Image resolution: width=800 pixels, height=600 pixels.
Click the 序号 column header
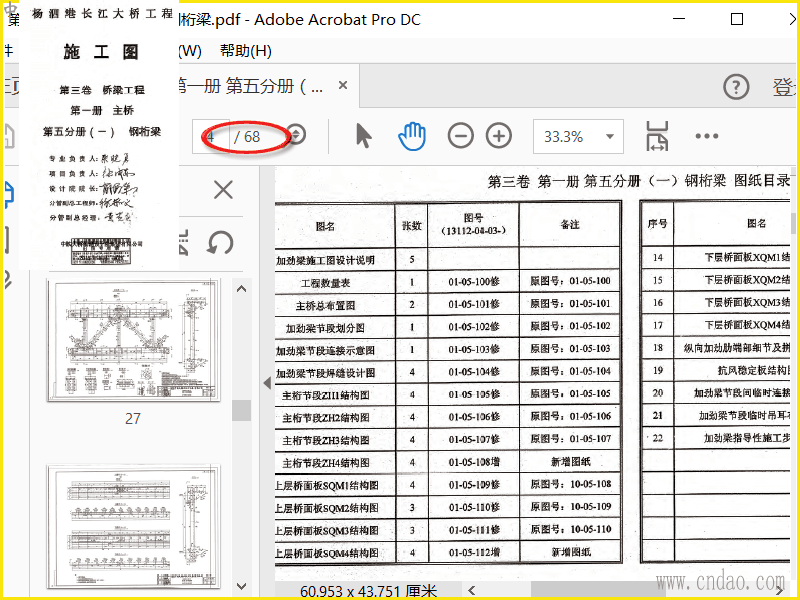[x=657, y=223]
